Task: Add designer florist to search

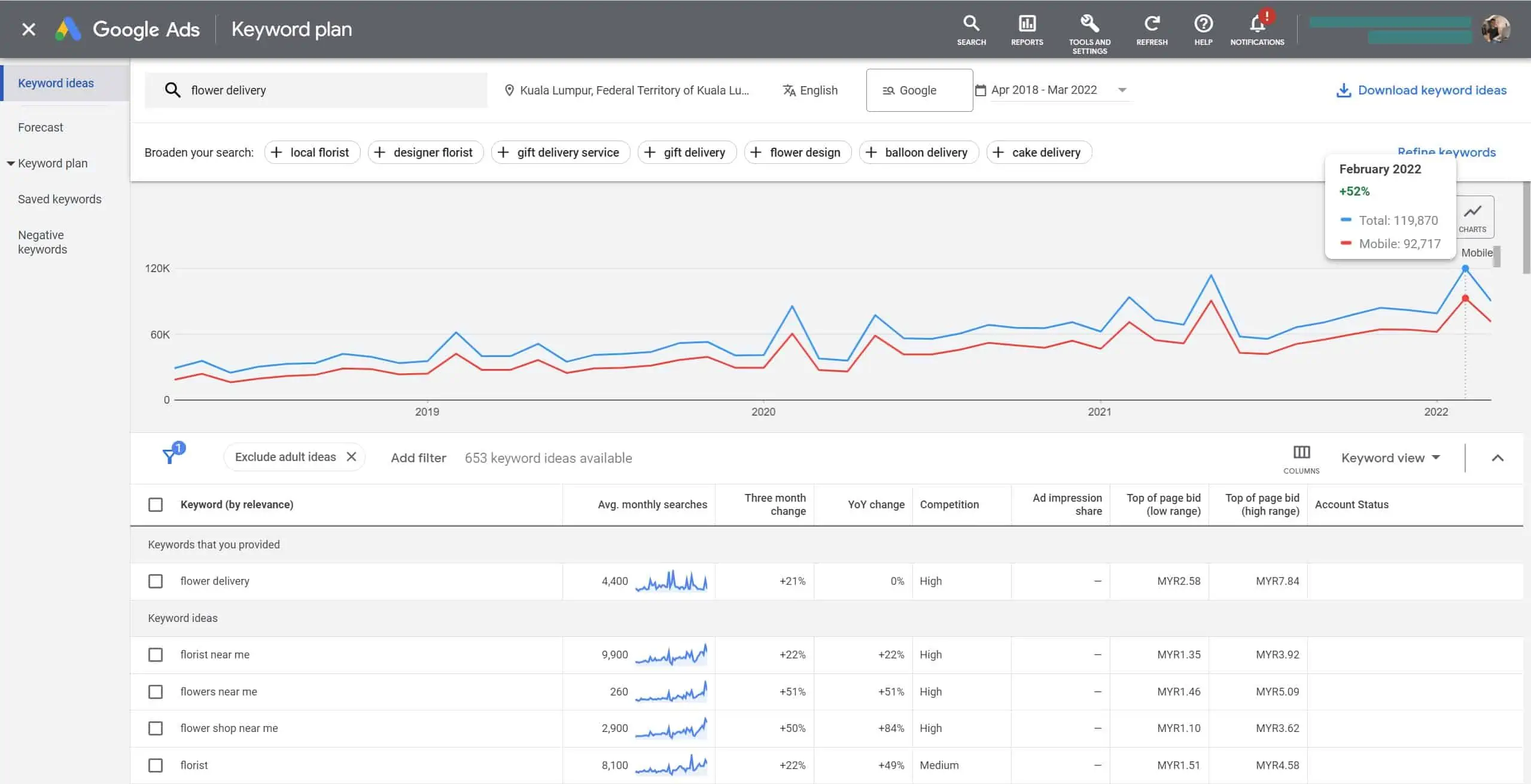Action: tap(425, 152)
